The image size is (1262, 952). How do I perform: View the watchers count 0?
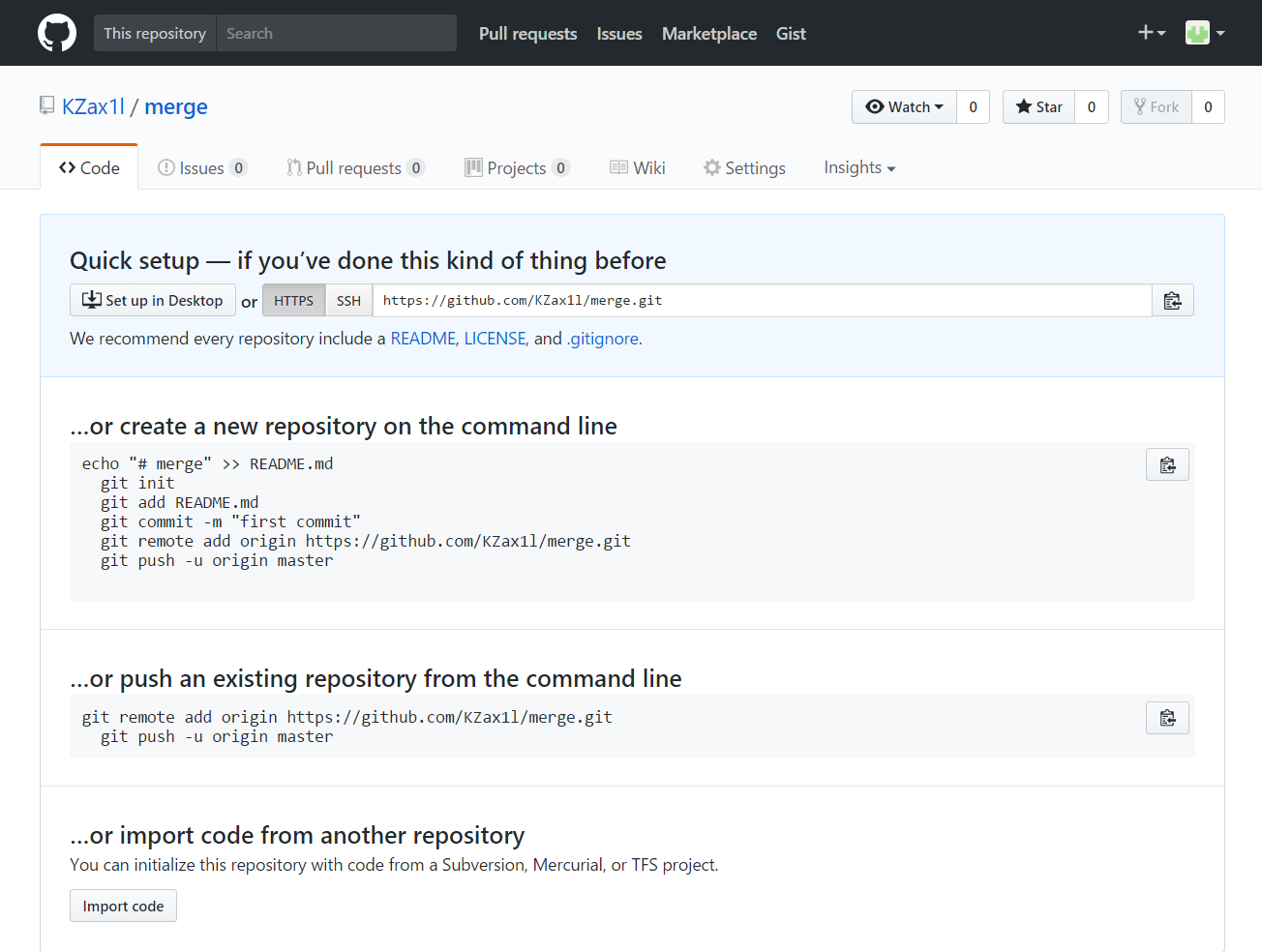pos(973,106)
